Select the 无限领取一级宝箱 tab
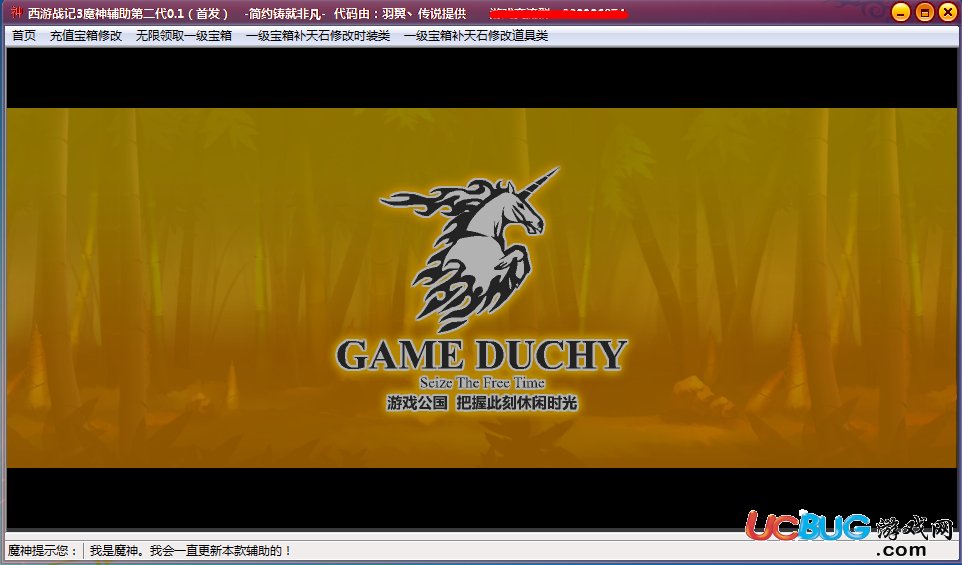The image size is (962, 565). pyautogui.click(x=183, y=36)
